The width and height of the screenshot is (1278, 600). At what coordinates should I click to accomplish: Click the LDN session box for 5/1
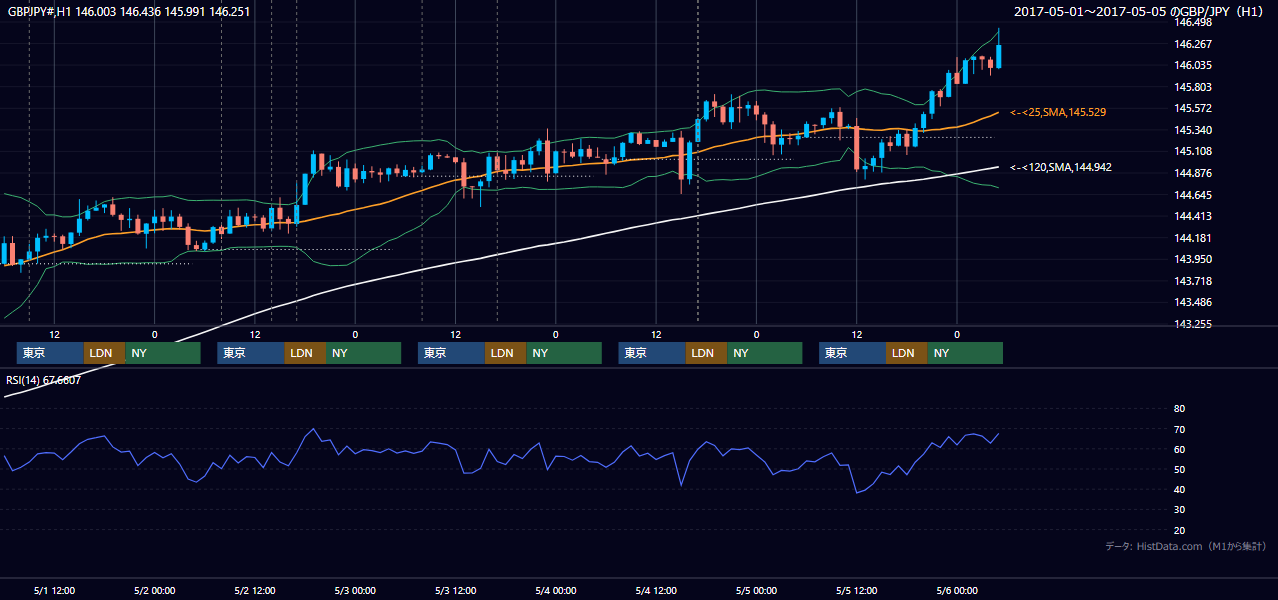click(x=104, y=353)
